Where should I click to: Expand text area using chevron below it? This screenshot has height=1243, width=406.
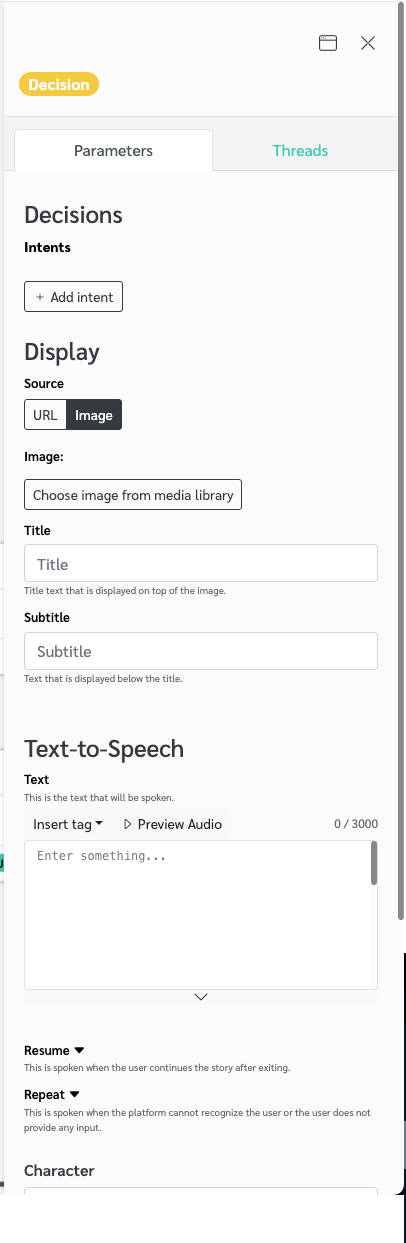201,997
